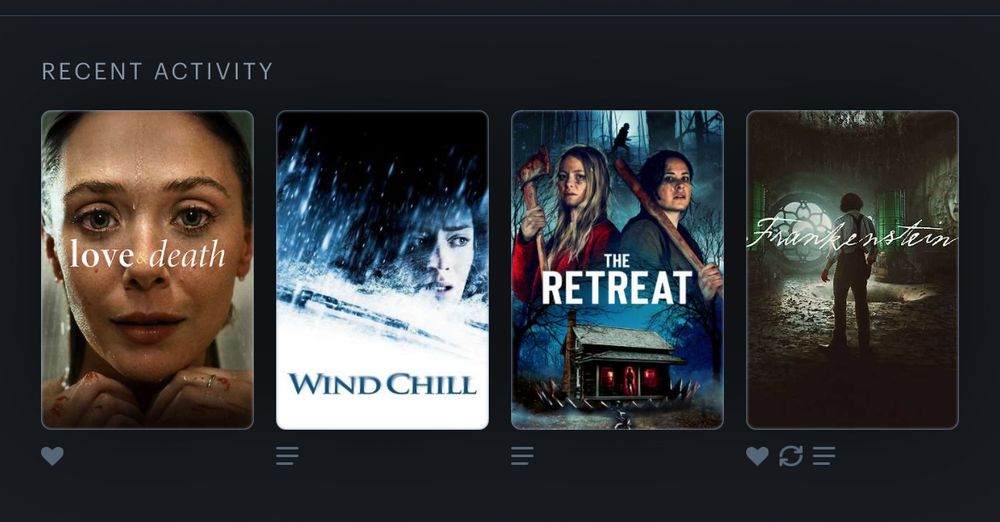
Task: Click the 'WIND CHILL' title text on poster
Action: point(382,384)
